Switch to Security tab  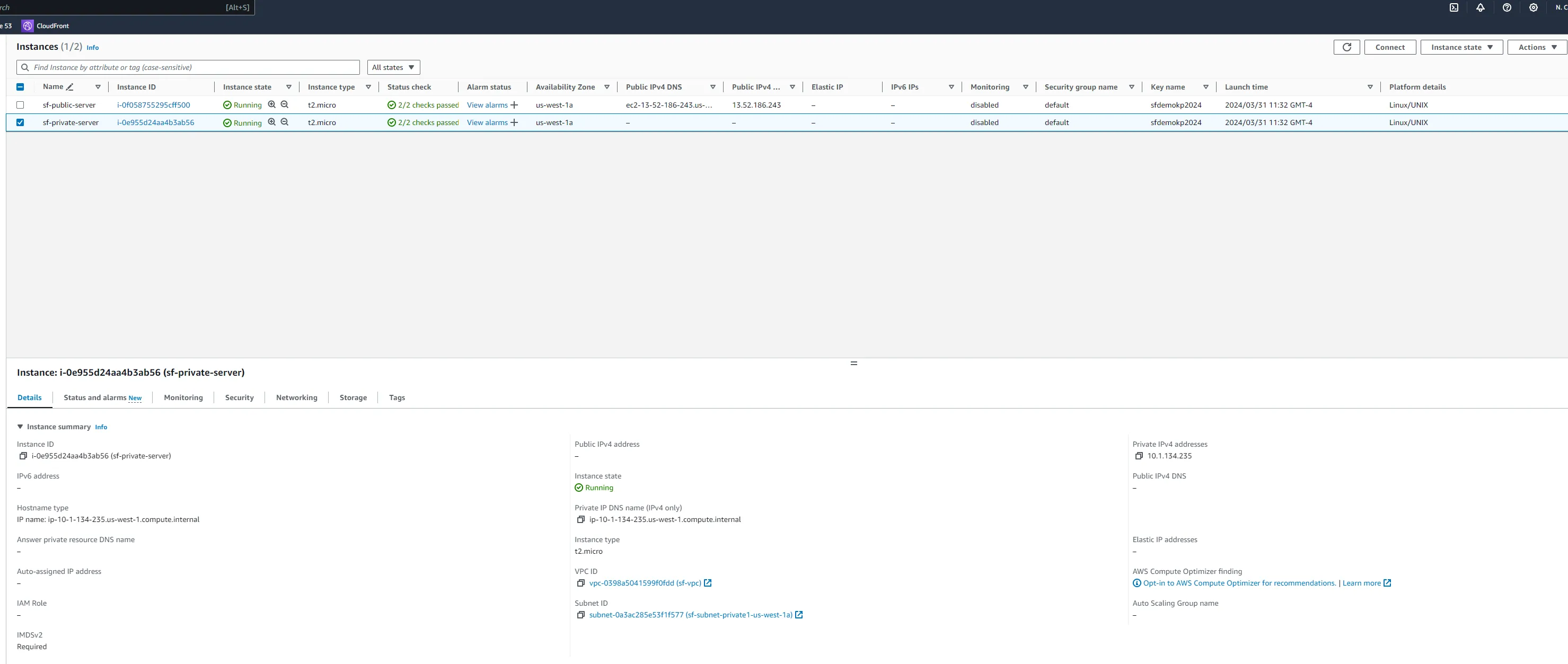239,397
